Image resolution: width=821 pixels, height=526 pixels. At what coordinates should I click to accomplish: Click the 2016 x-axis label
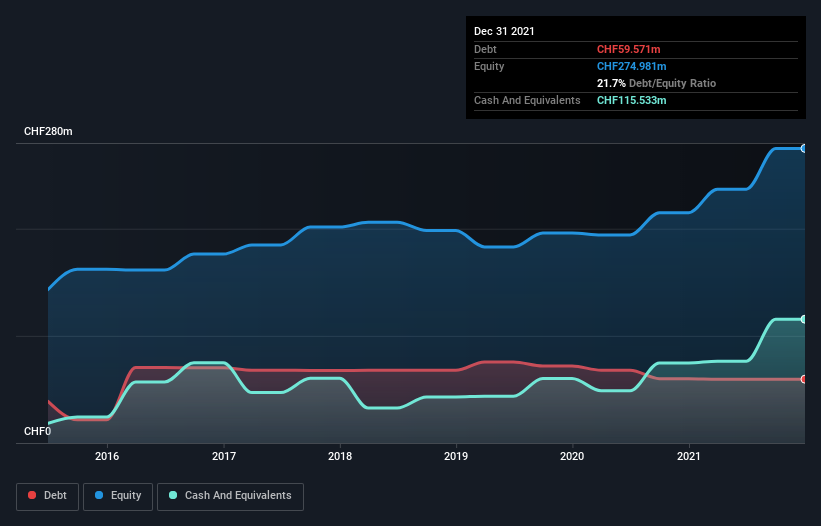(x=107, y=456)
